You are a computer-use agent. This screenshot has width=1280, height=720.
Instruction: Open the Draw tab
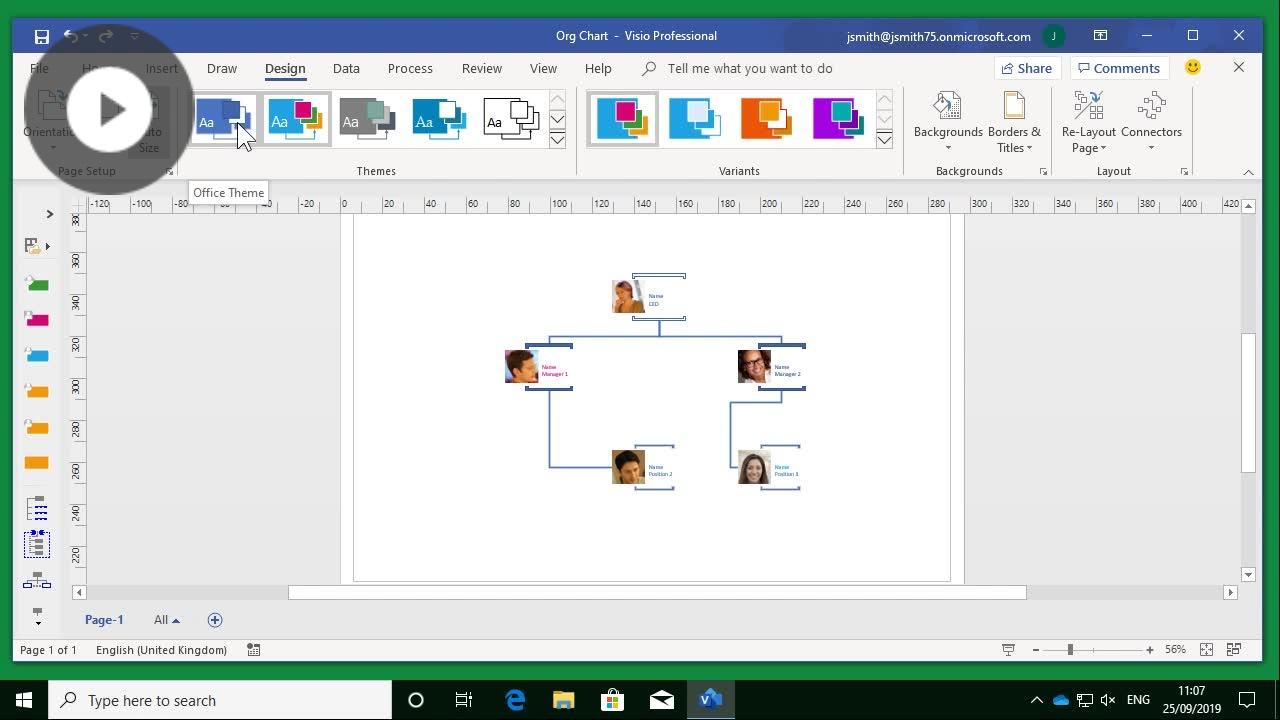pos(222,69)
